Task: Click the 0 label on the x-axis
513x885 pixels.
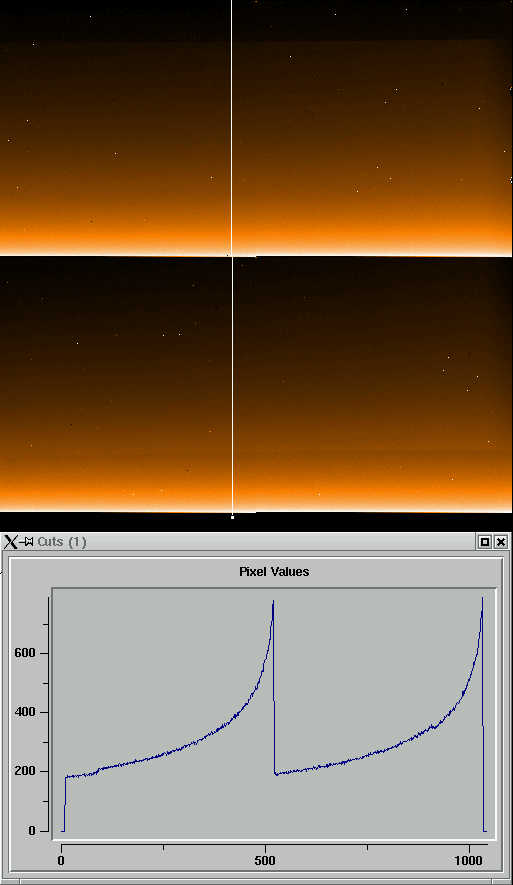Action: pos(61,861)
